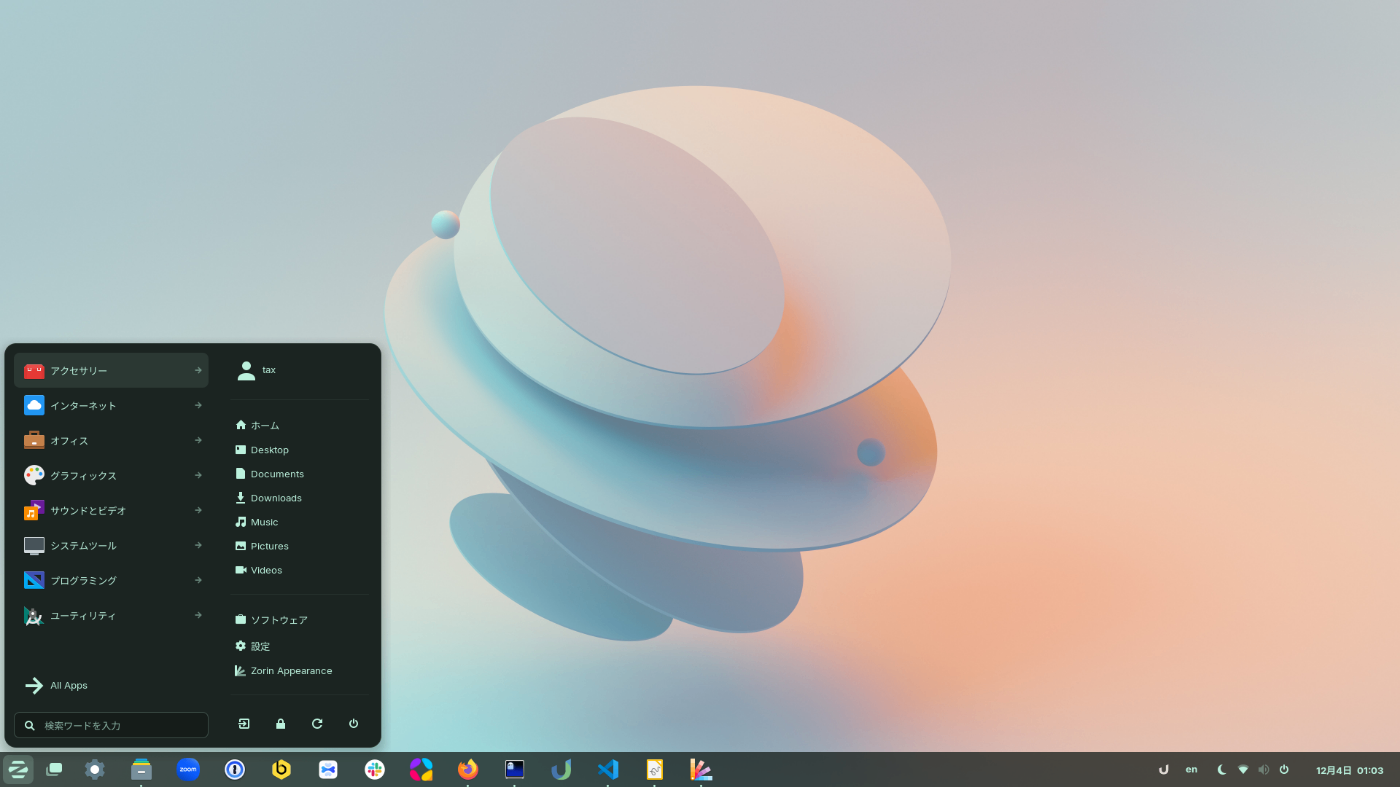Expand the インターネット category

pos(111,405)
